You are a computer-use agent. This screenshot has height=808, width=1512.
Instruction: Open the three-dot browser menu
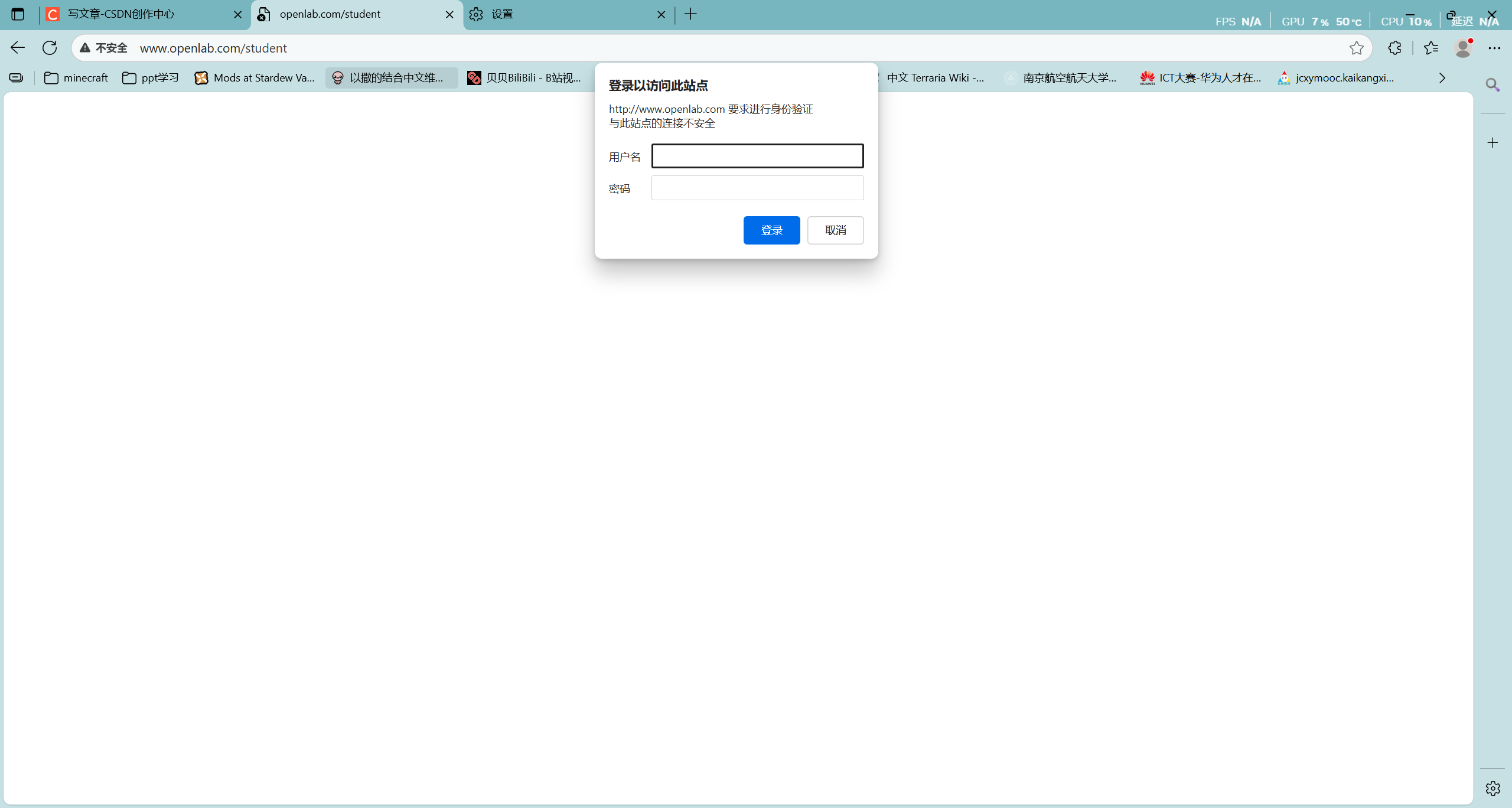pos(1494,48)
